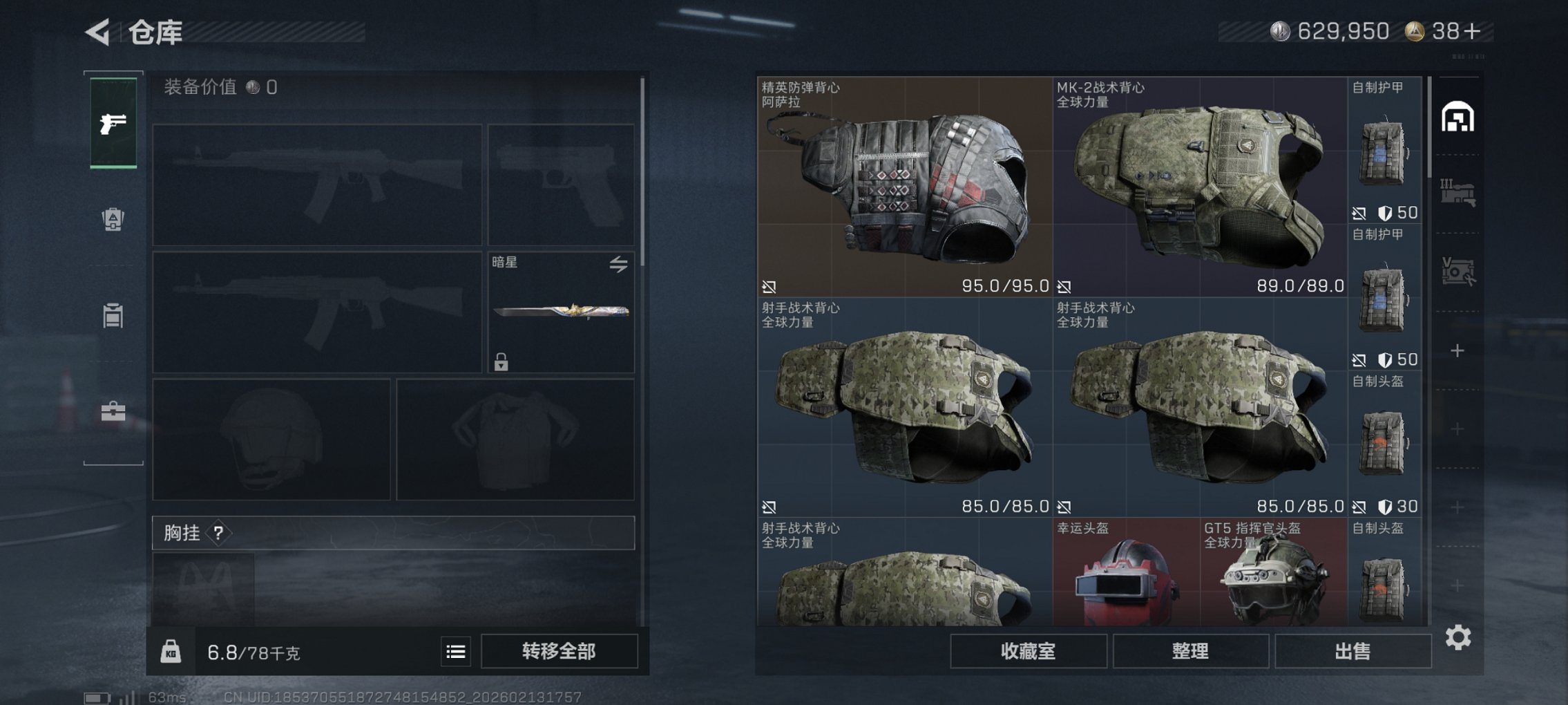Go back using the arrow beside 仓库
This screenshot has width=1568, height=705.
tap(98, 32)
